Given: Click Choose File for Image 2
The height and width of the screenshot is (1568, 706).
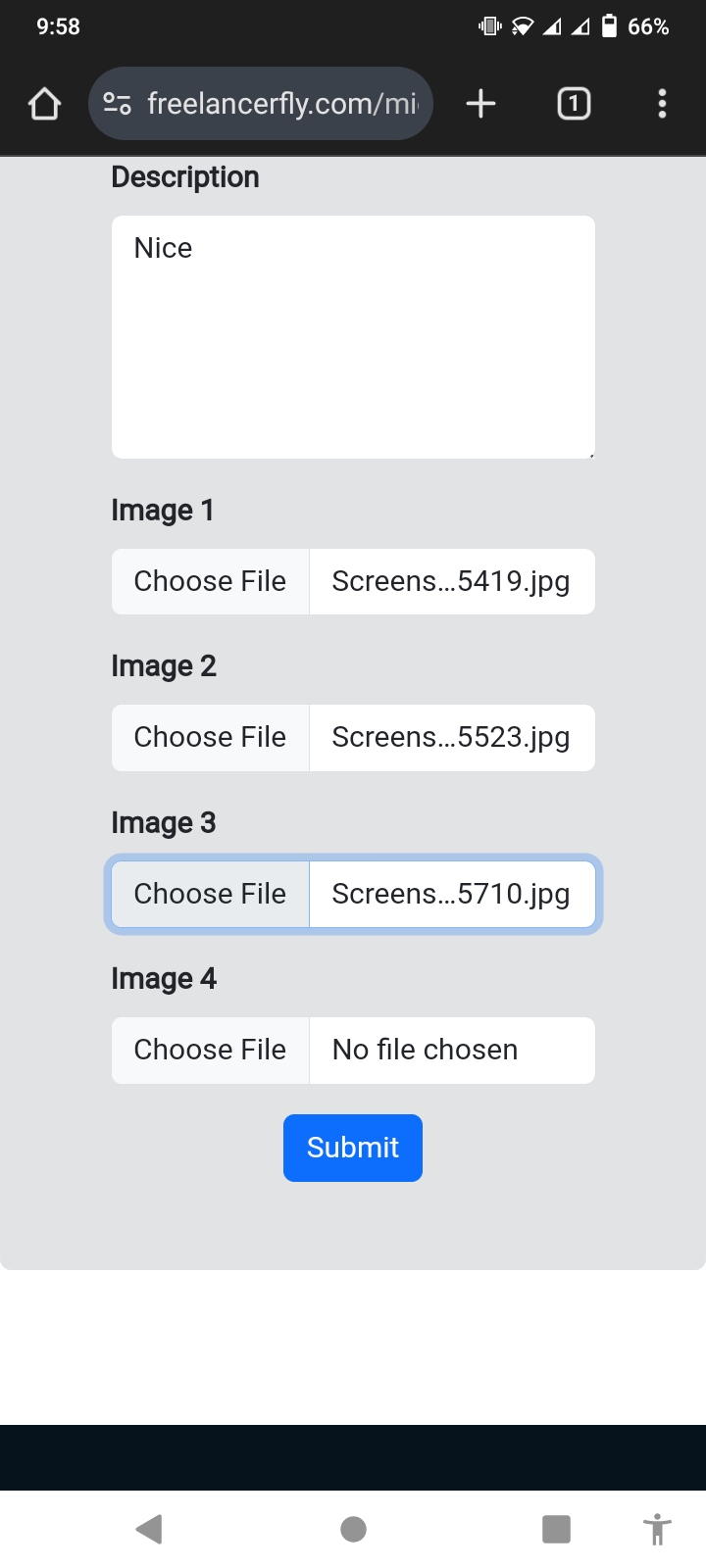Looking at the screenshot, I should (210, 738).
